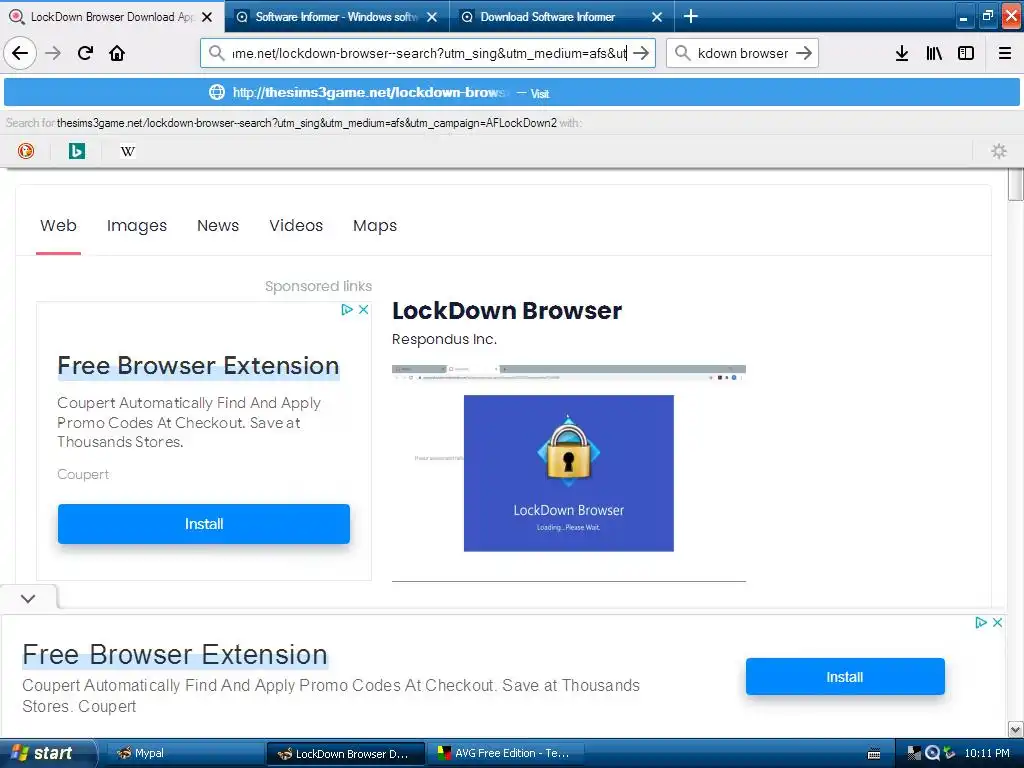
Task: Close the LockDown Browser Download tab
Action: tap(207, 17)
